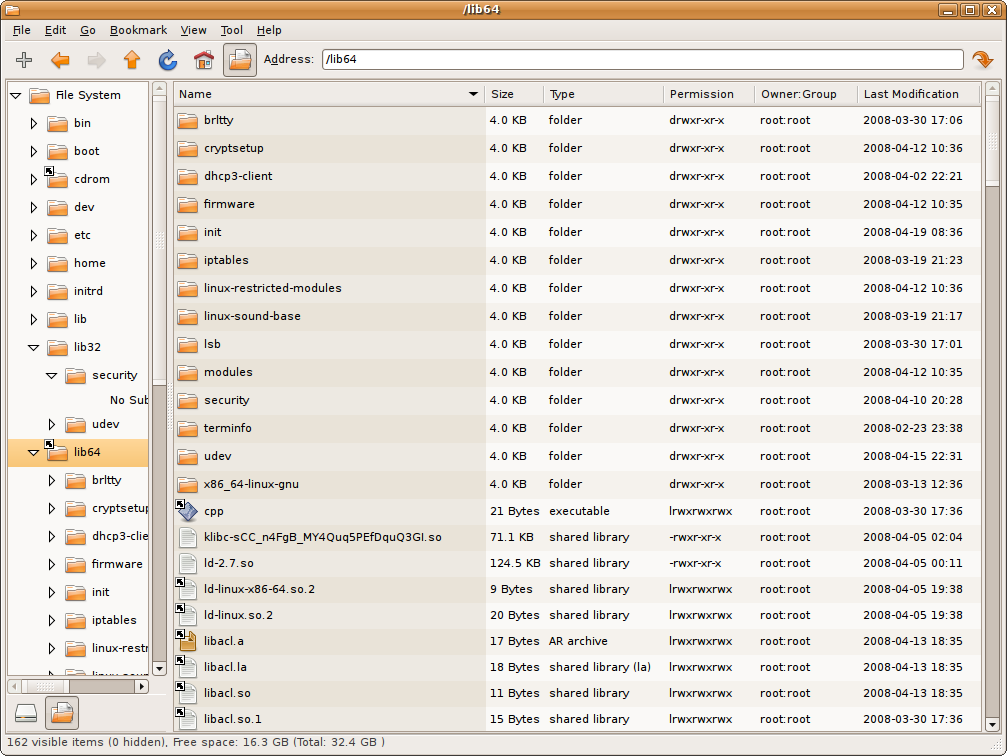This screenshot has height=756, width=1007.
Task: Go up one directory level
Action: point(133,60)
